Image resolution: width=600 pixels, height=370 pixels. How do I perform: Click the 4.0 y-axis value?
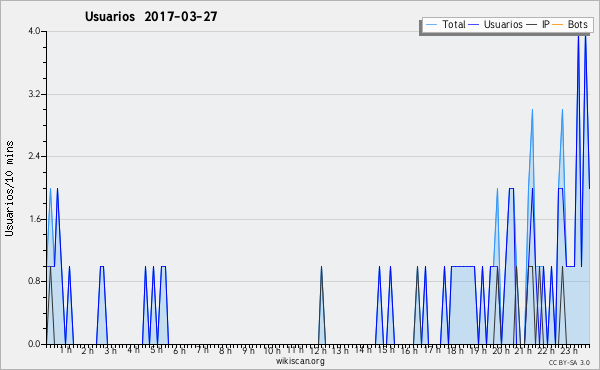tap(34, 31)
